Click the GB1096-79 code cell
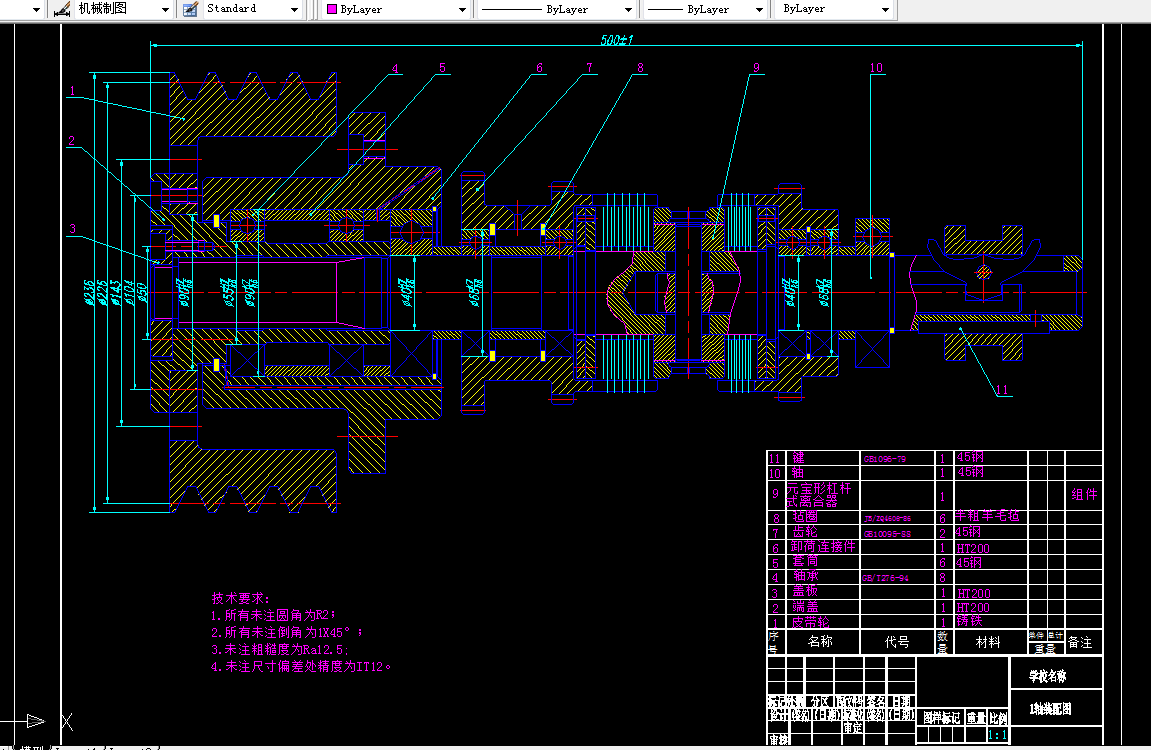This screenshot has height=750, width=1151. tap(897, 459)
